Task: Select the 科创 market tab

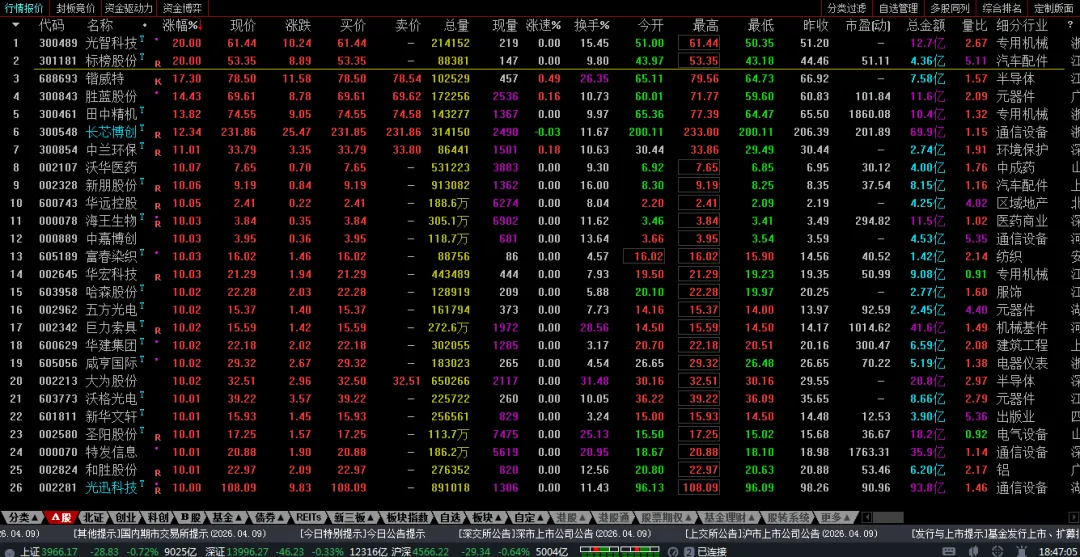Action: (x=157, y=518)
